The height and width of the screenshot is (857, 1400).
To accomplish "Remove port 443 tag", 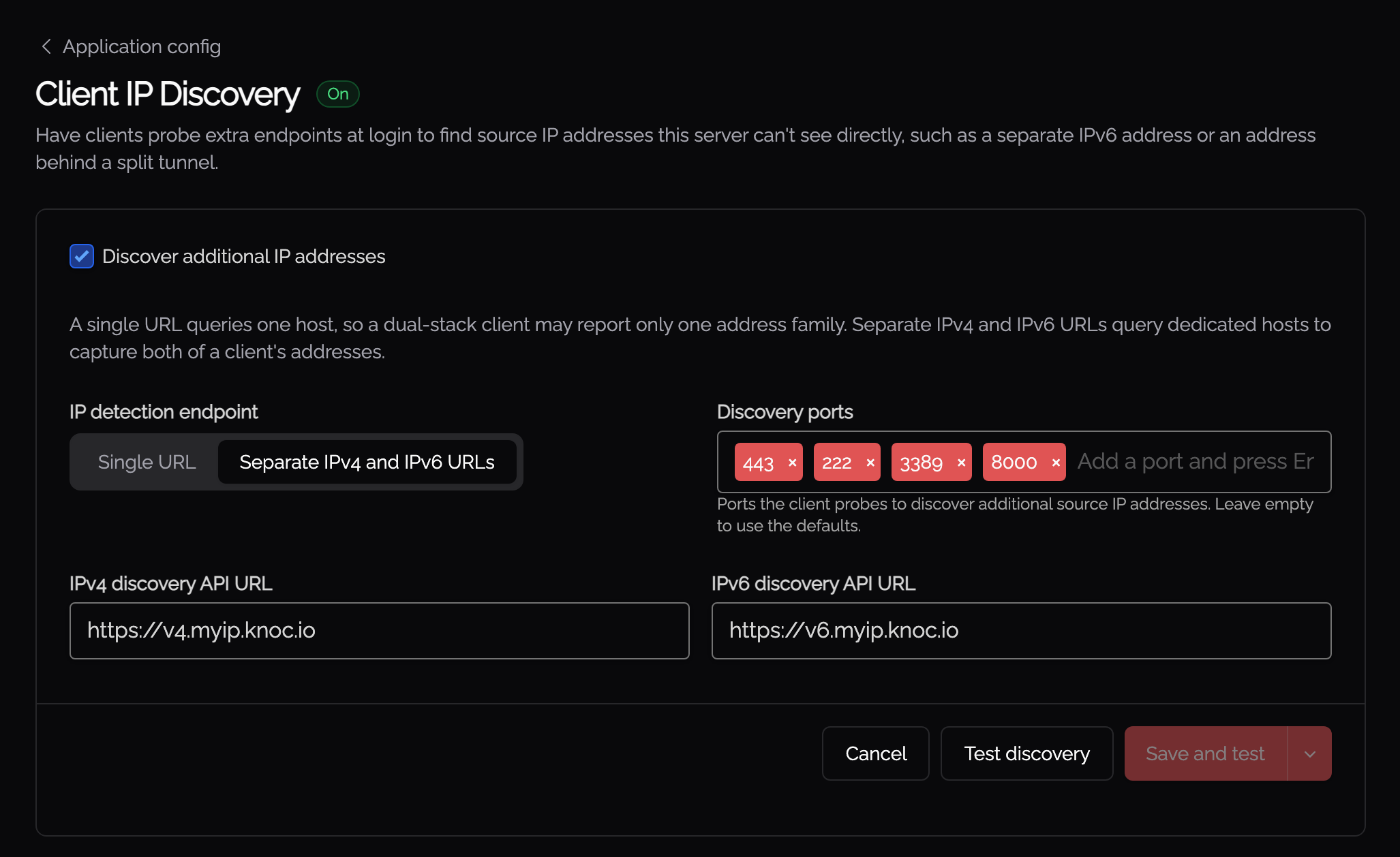I will click(792, 463).
